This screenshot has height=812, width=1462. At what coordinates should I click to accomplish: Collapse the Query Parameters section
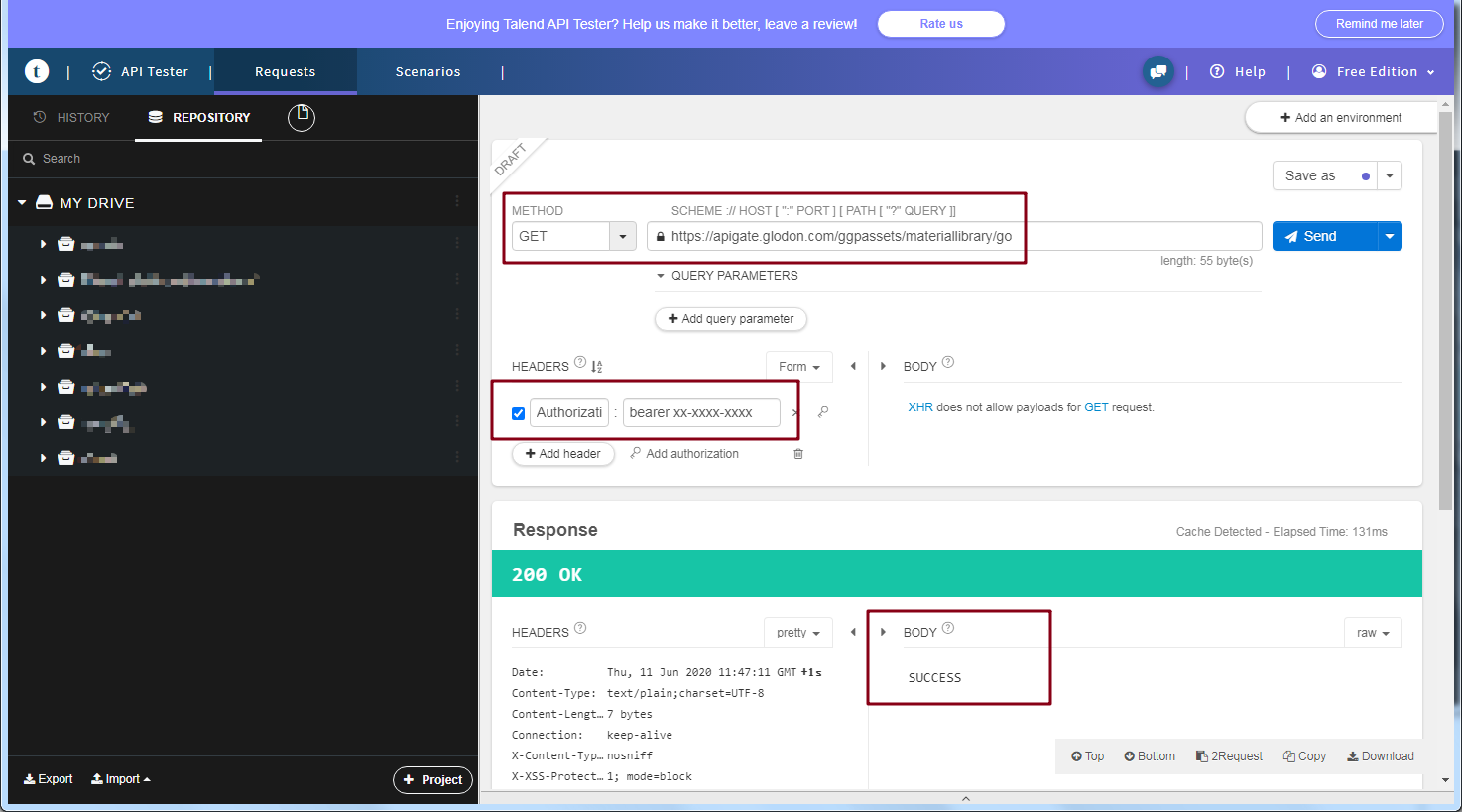661,276
